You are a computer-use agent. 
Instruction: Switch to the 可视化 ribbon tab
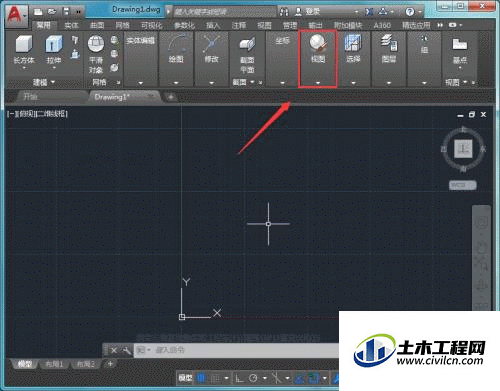151,25
